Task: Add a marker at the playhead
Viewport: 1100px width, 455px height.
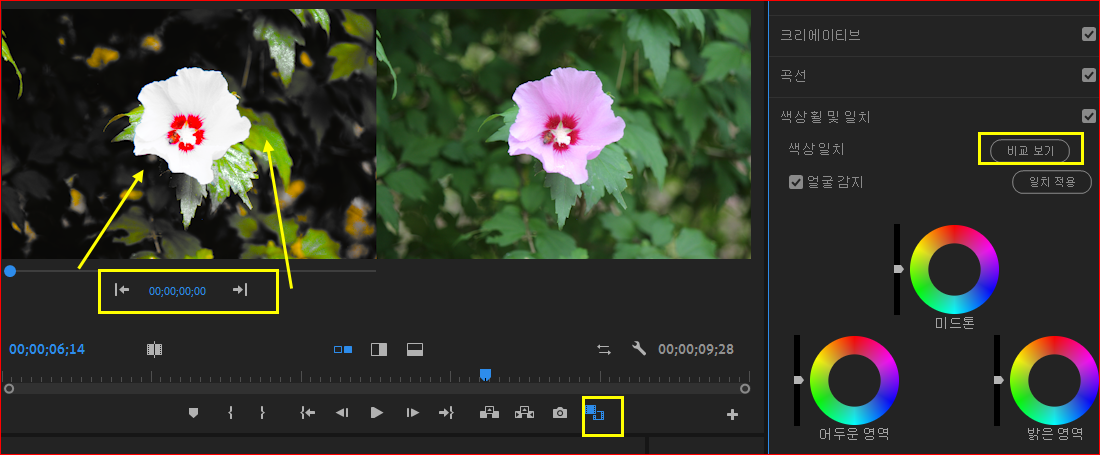Action: (x=194, y=413)
